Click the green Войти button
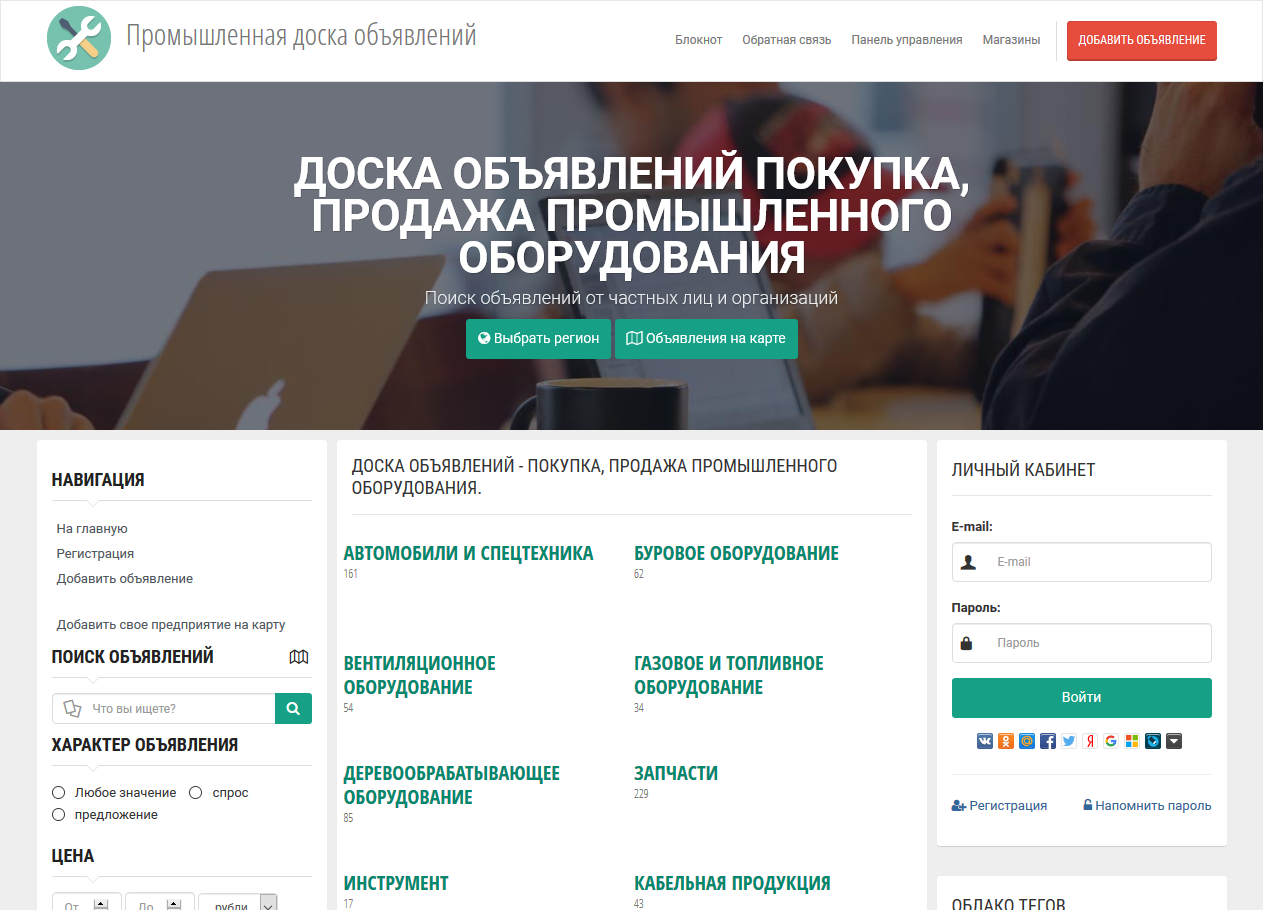 (1081, 698)
